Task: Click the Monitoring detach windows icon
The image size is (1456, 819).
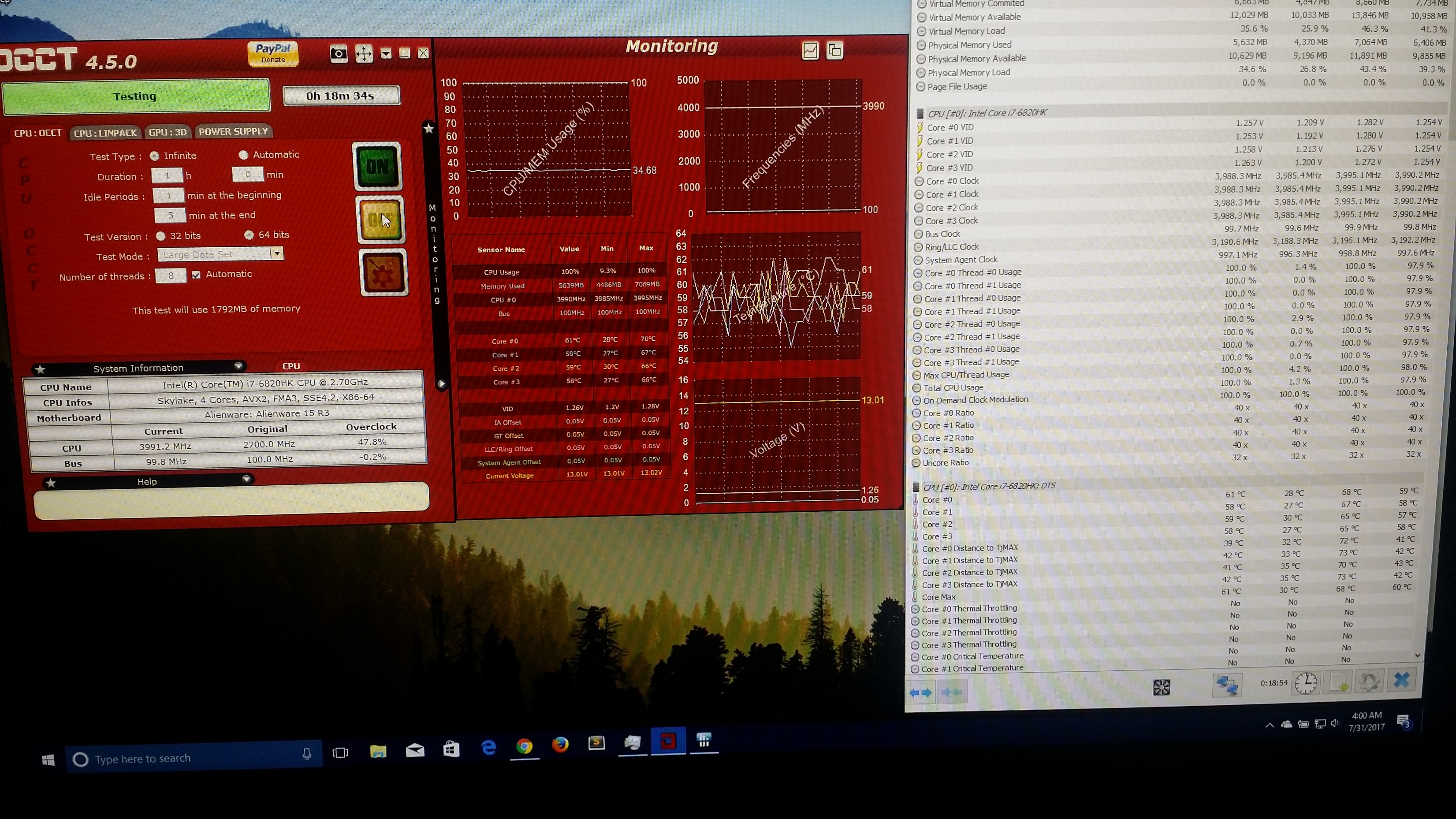Action: point(835,51)
